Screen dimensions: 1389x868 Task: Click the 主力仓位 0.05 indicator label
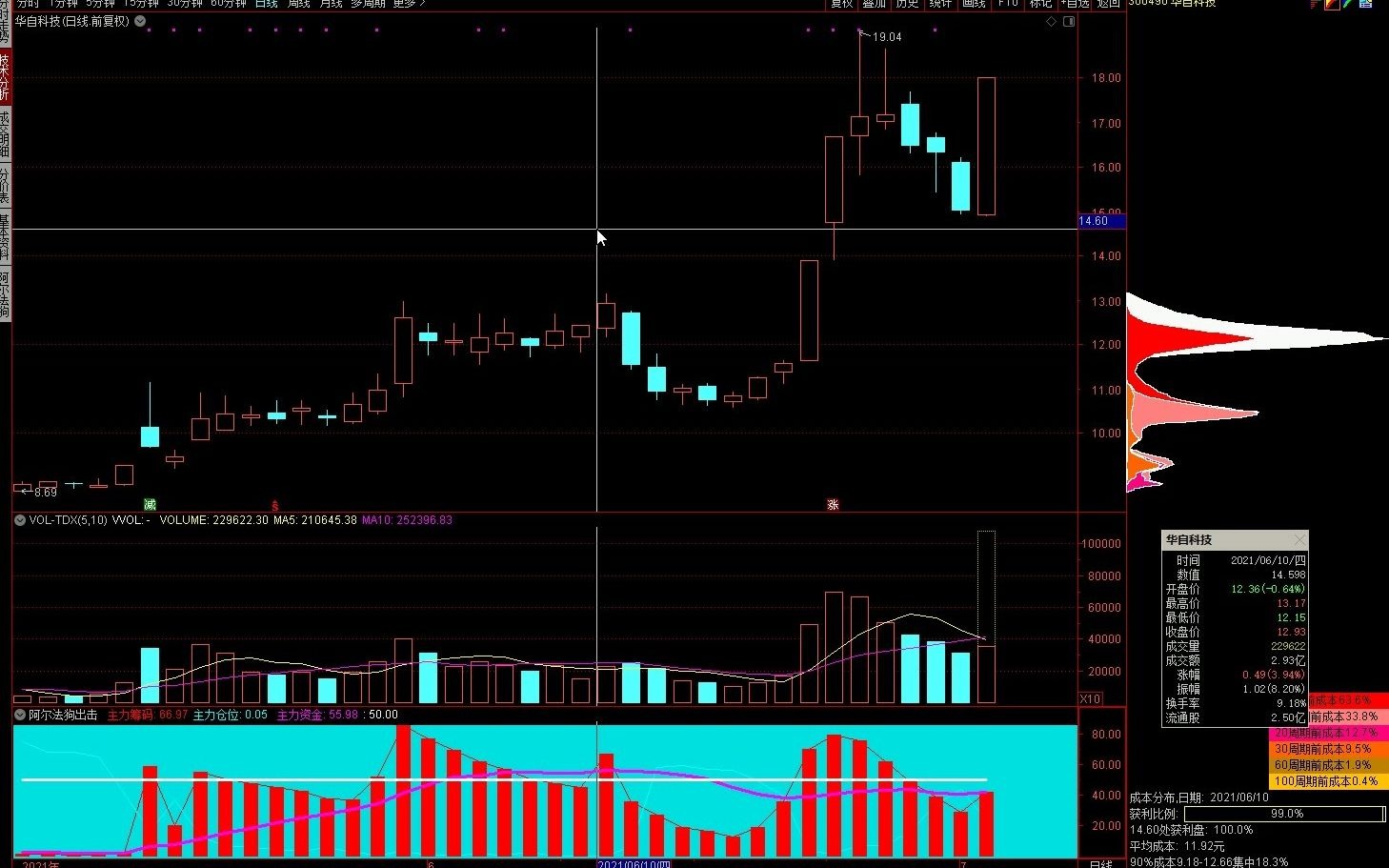tap(231, 715)
